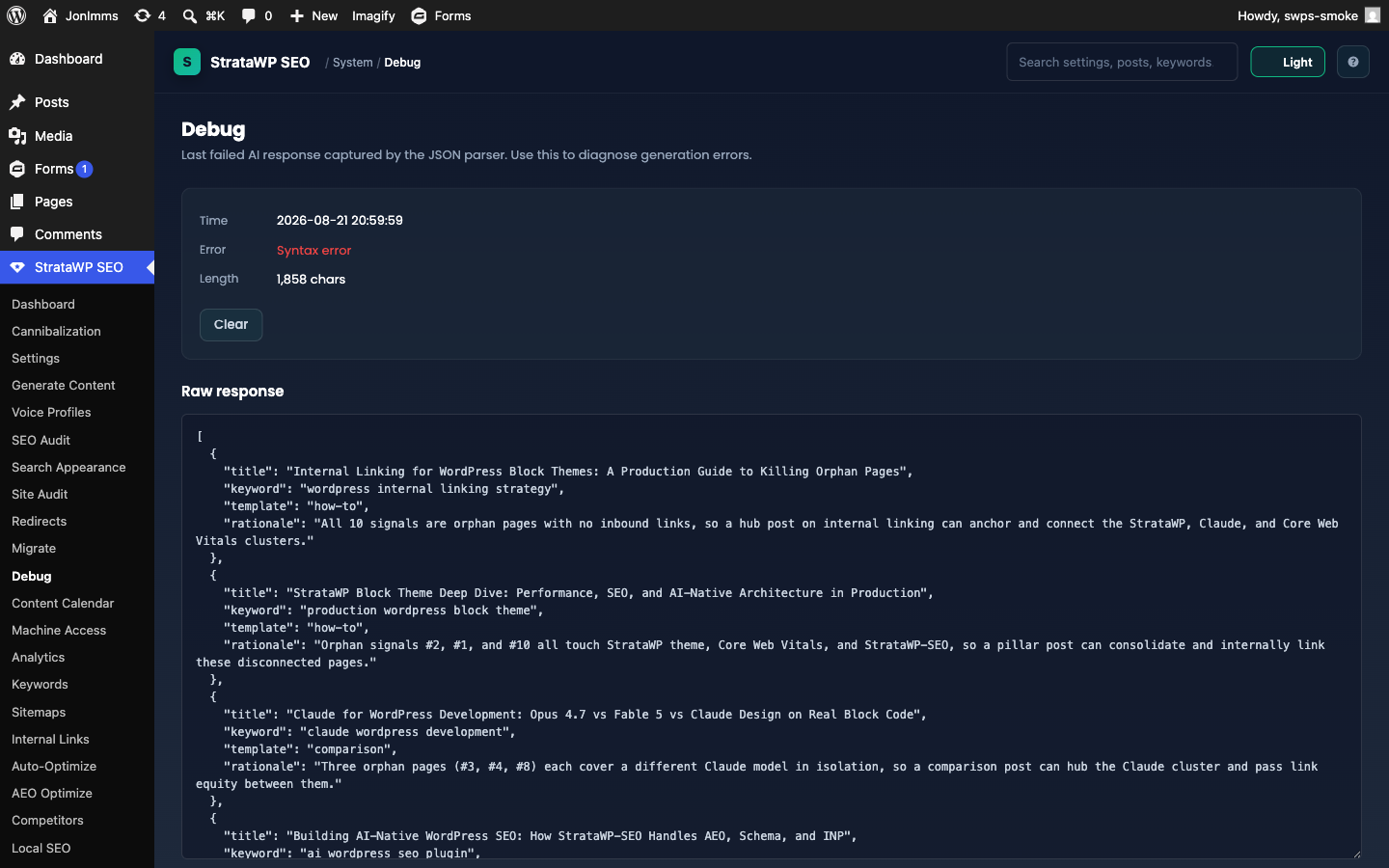Open SEO Audit page

point(41,440)
